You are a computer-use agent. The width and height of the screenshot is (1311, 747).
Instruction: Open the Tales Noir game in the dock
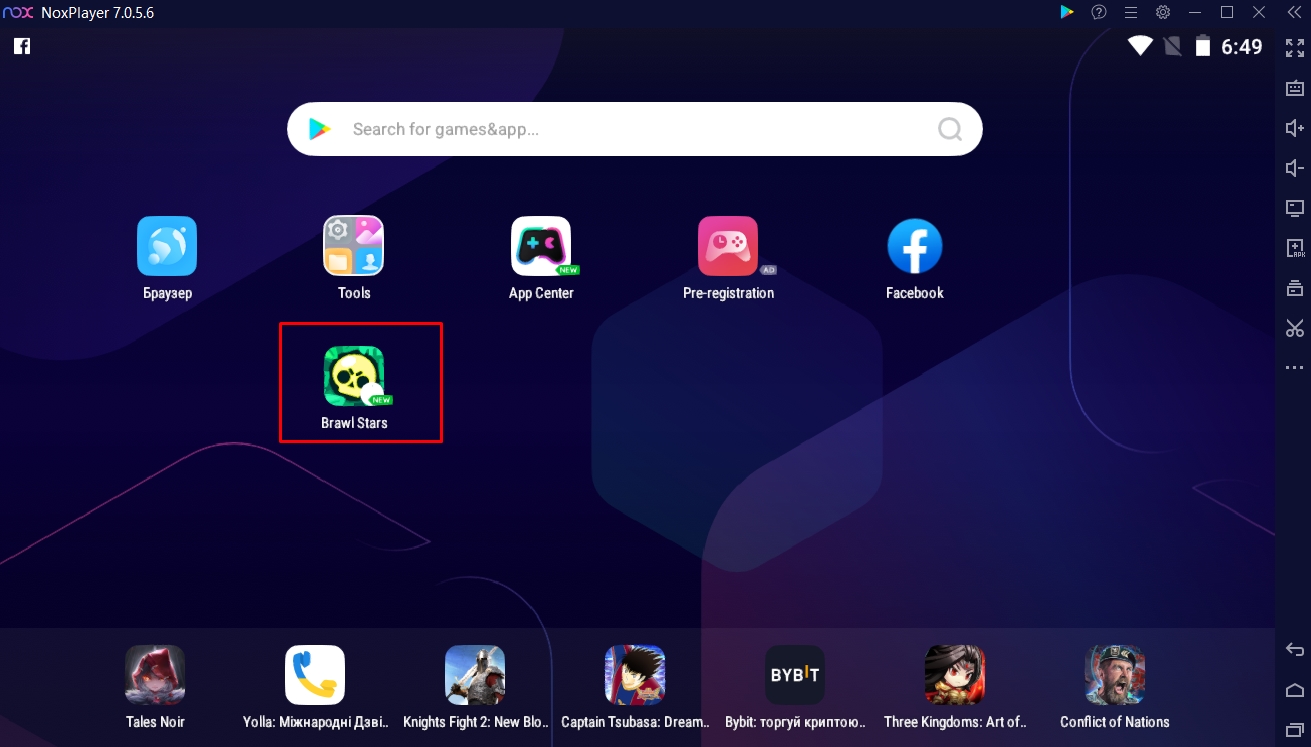[155, 675]
